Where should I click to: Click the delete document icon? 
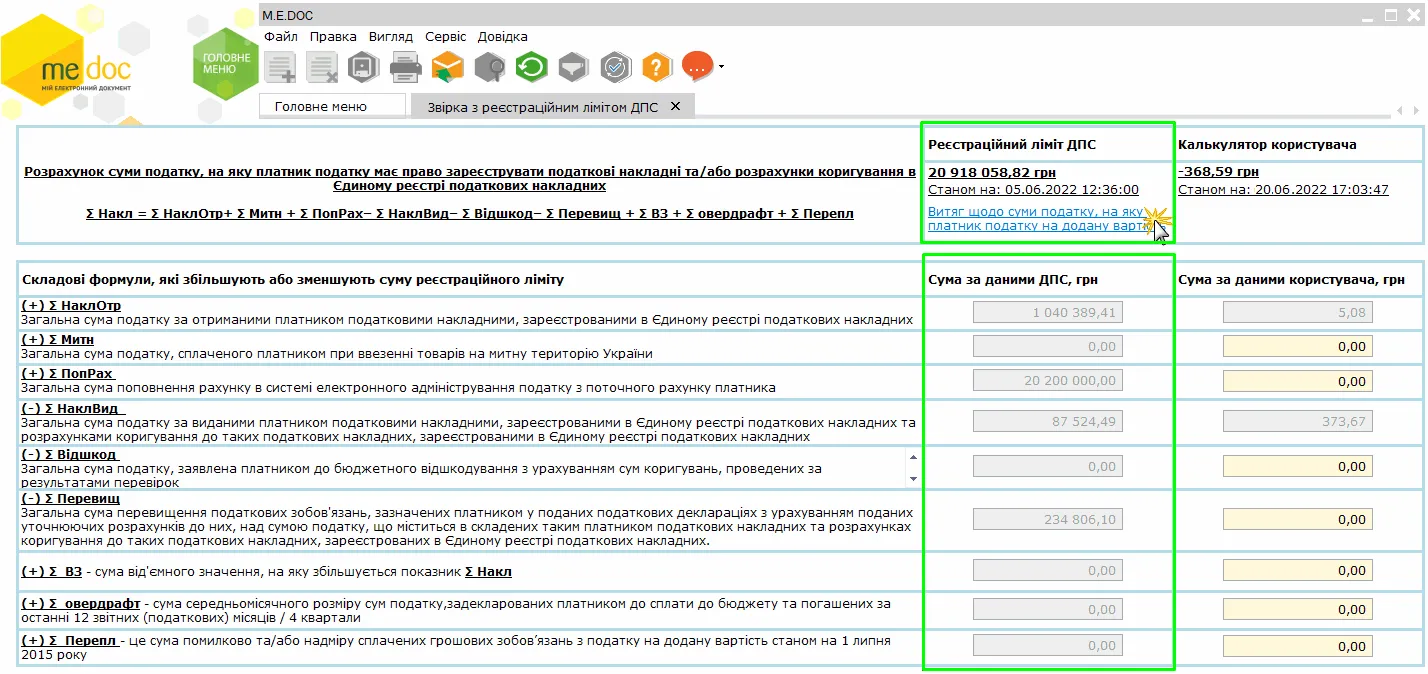(x=321, y=67)
